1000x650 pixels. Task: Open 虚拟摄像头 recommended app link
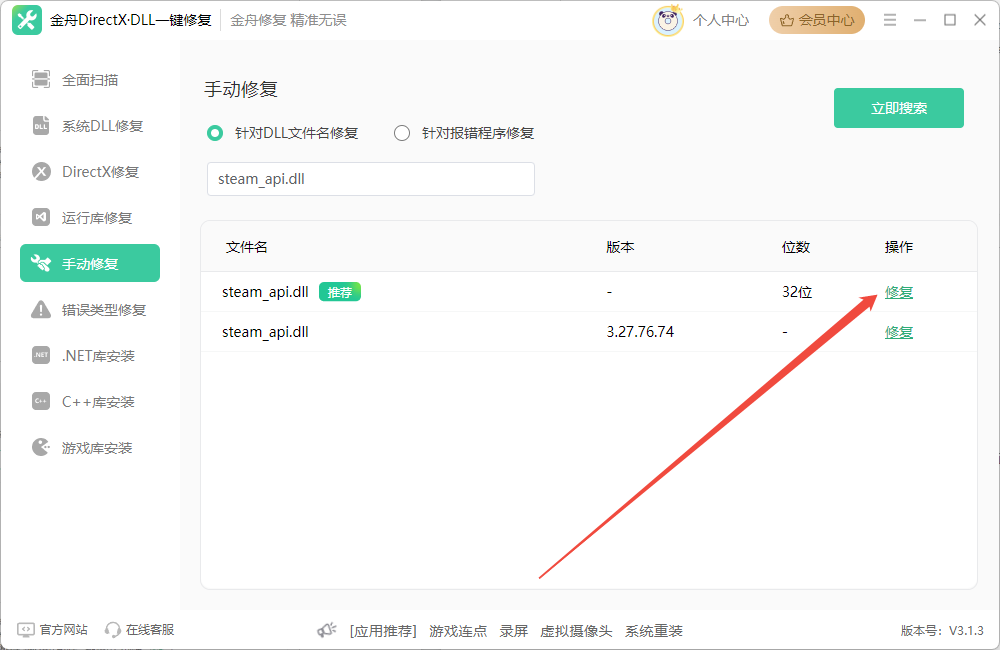(576, 631)
